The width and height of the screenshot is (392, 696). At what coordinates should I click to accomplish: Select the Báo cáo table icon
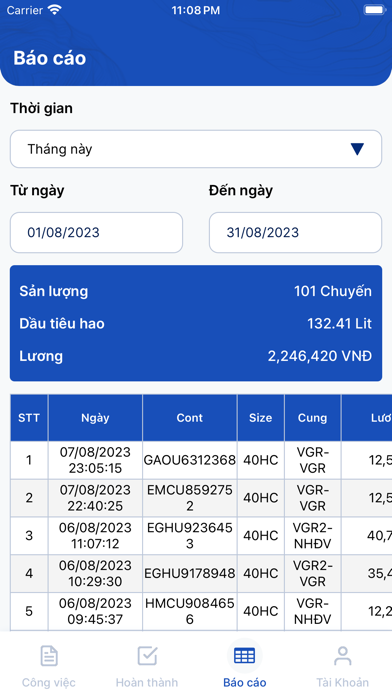point(245,656)
